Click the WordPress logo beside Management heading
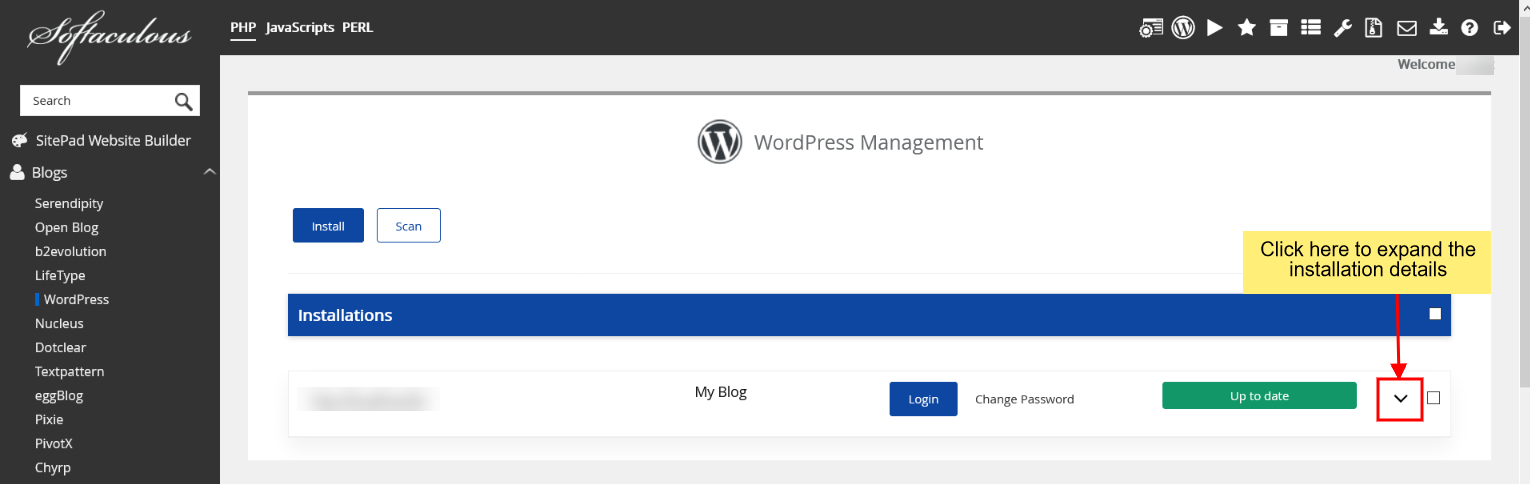The image size is (1530, 484). [x=720, y=142]
